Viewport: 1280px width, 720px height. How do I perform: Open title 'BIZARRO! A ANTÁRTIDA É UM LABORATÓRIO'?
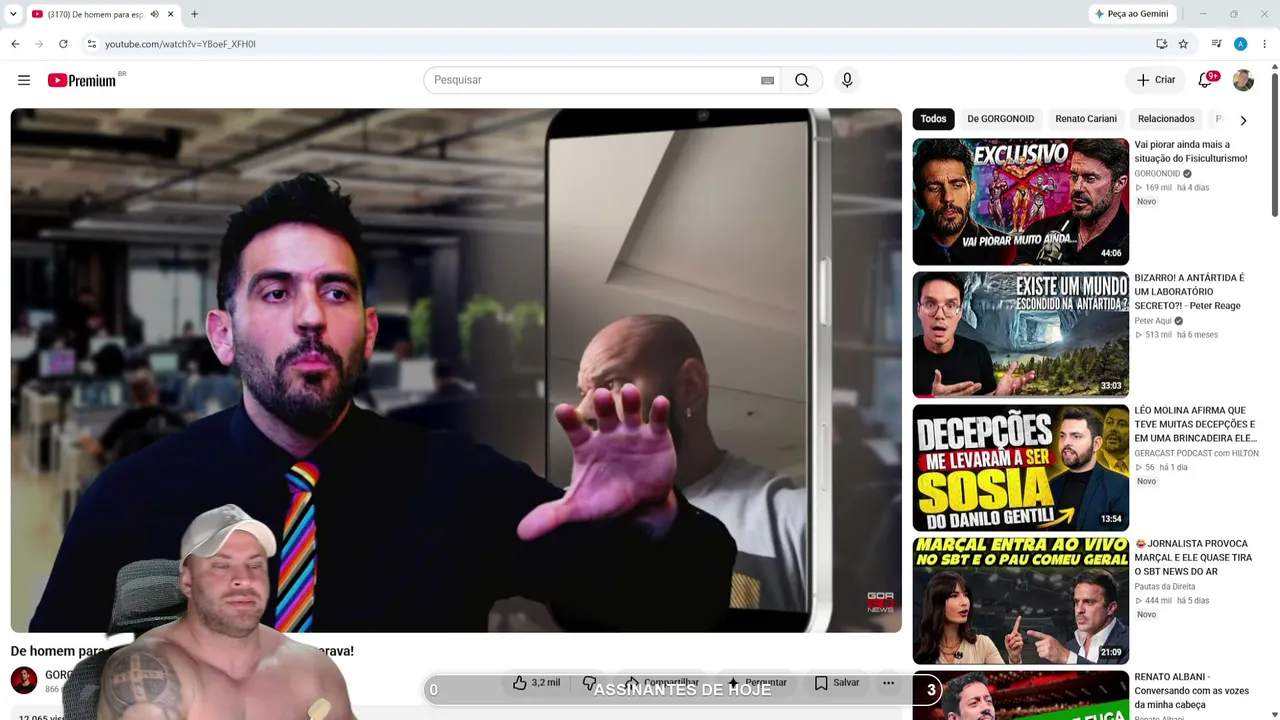1190,292
